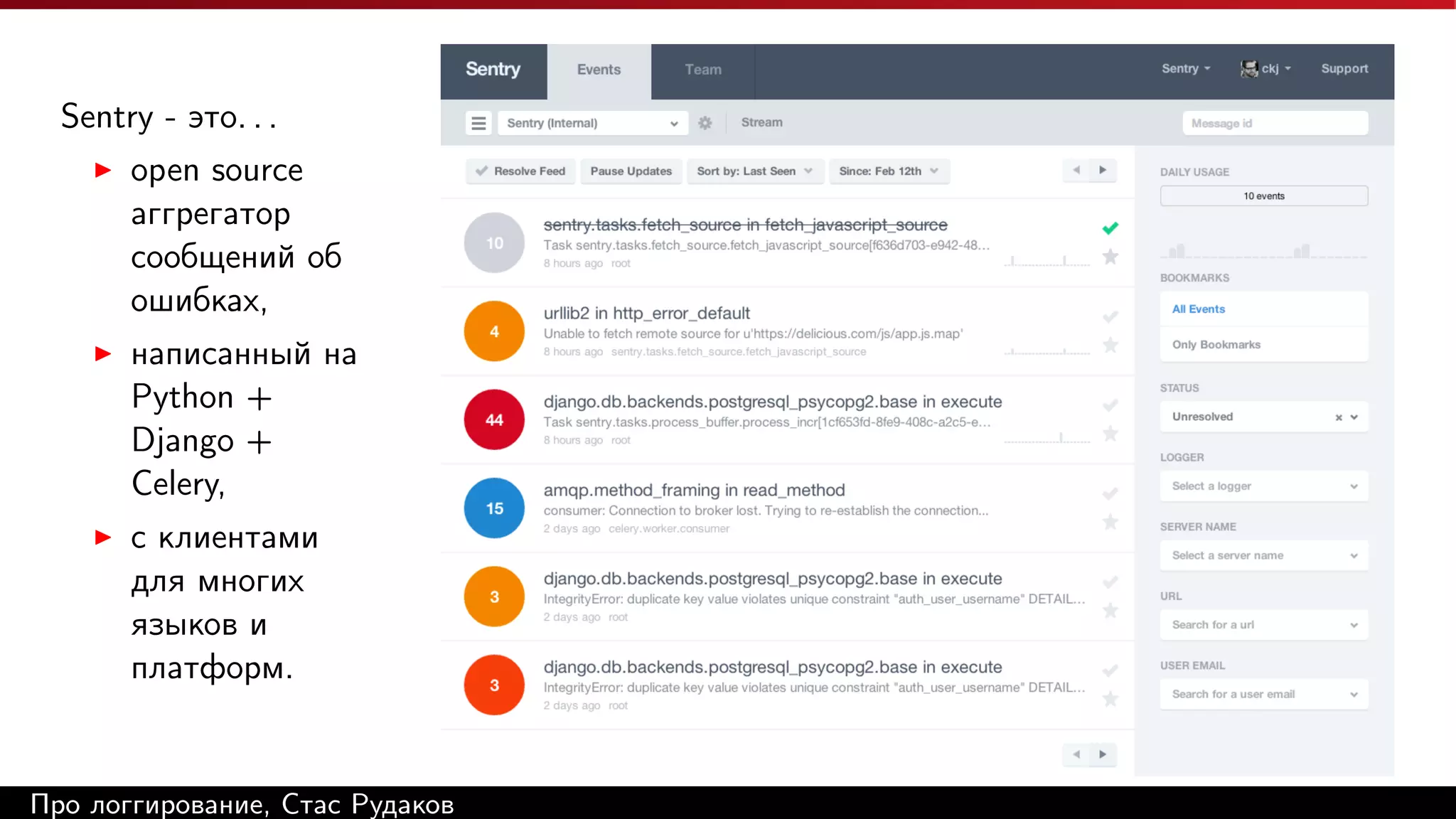The image size is (1456, 819).
Task: Switch to the Team tab
Action: pos(702,70)
